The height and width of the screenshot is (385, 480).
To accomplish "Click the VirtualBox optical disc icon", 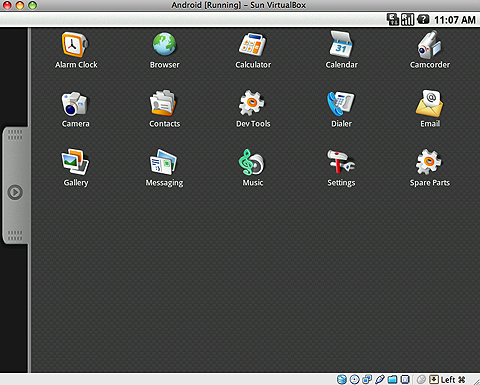I will point(354,379).
